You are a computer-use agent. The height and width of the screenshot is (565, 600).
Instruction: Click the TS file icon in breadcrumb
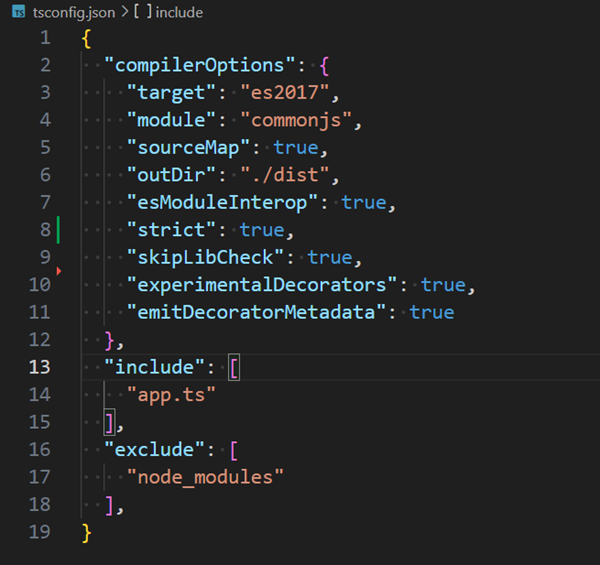(x=18, y=12)
